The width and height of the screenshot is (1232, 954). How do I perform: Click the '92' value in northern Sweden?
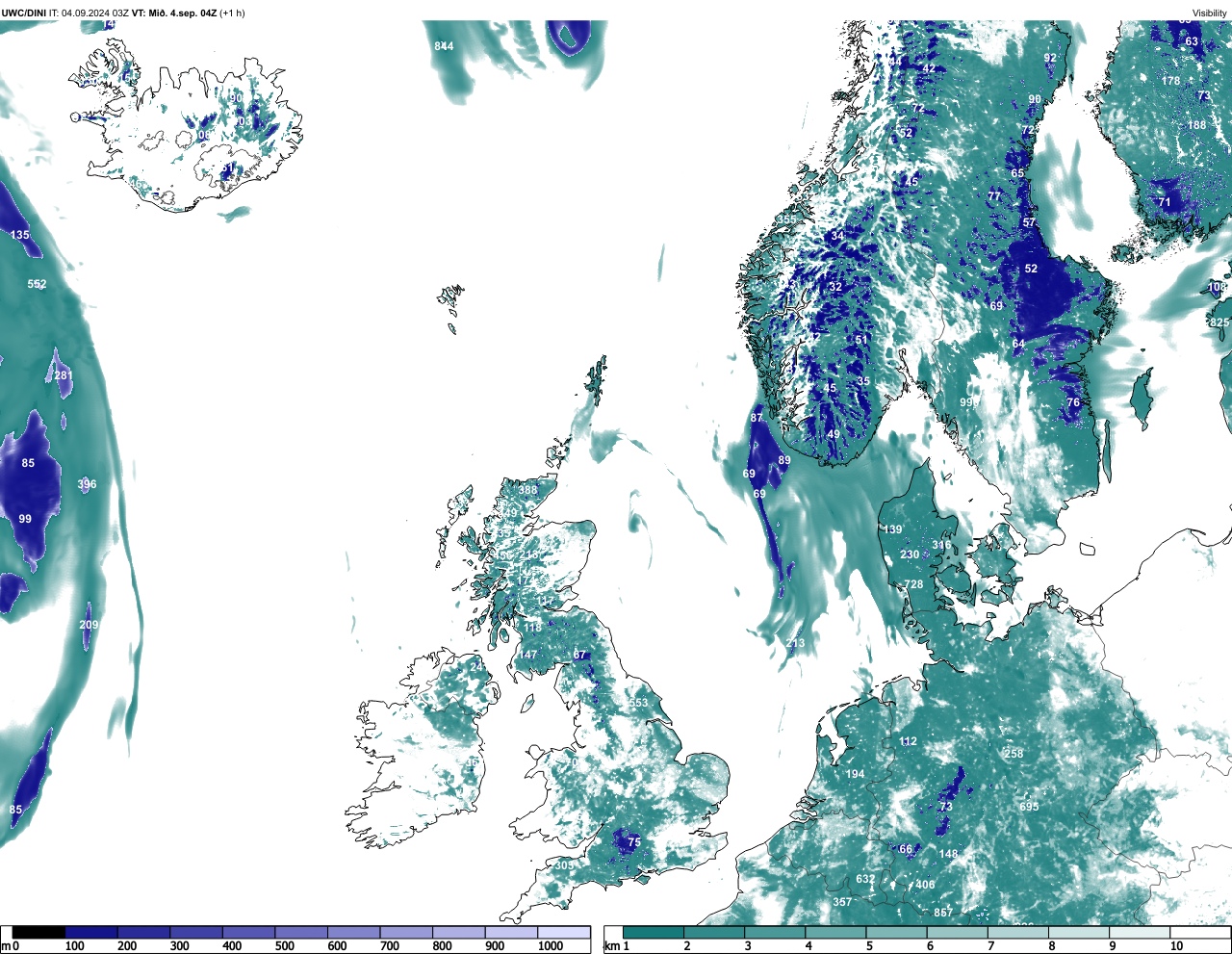(x=1050, y=58)
